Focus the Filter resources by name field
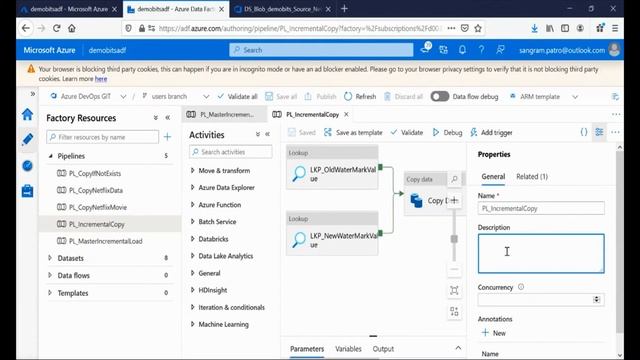Viewport: 640px width, 360px height. [102, 137]
